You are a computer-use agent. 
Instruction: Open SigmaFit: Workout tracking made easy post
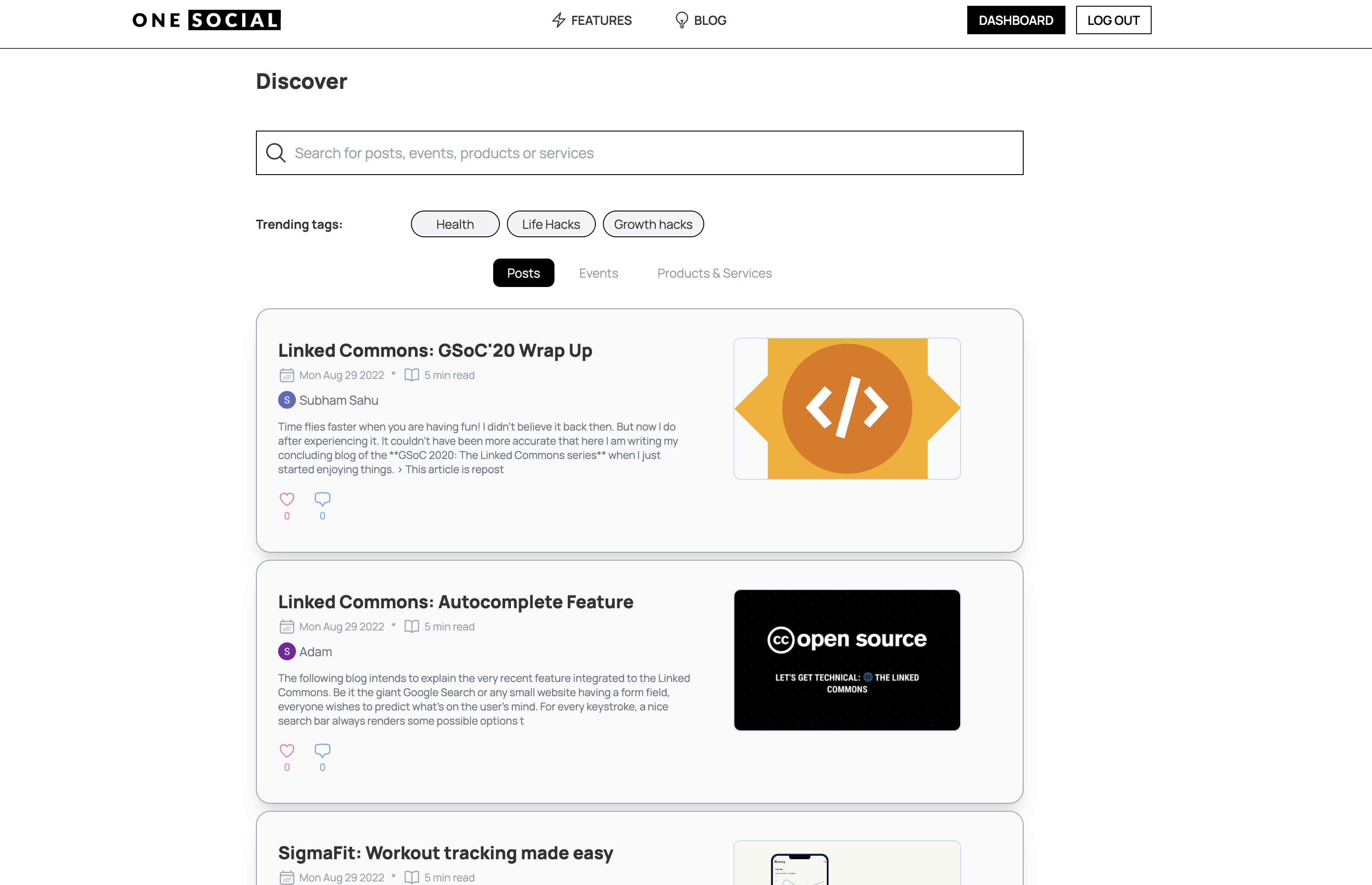pos(445,853)
